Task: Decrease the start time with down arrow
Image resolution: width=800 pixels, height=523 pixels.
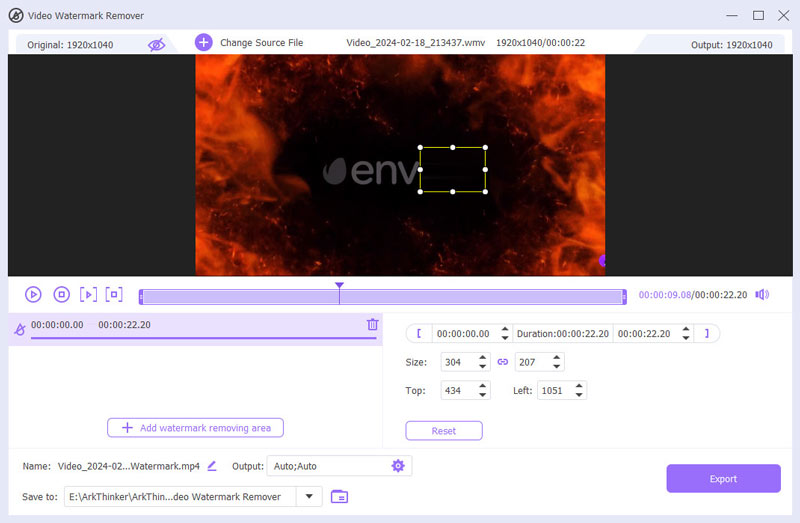Action: pos(505,338)
